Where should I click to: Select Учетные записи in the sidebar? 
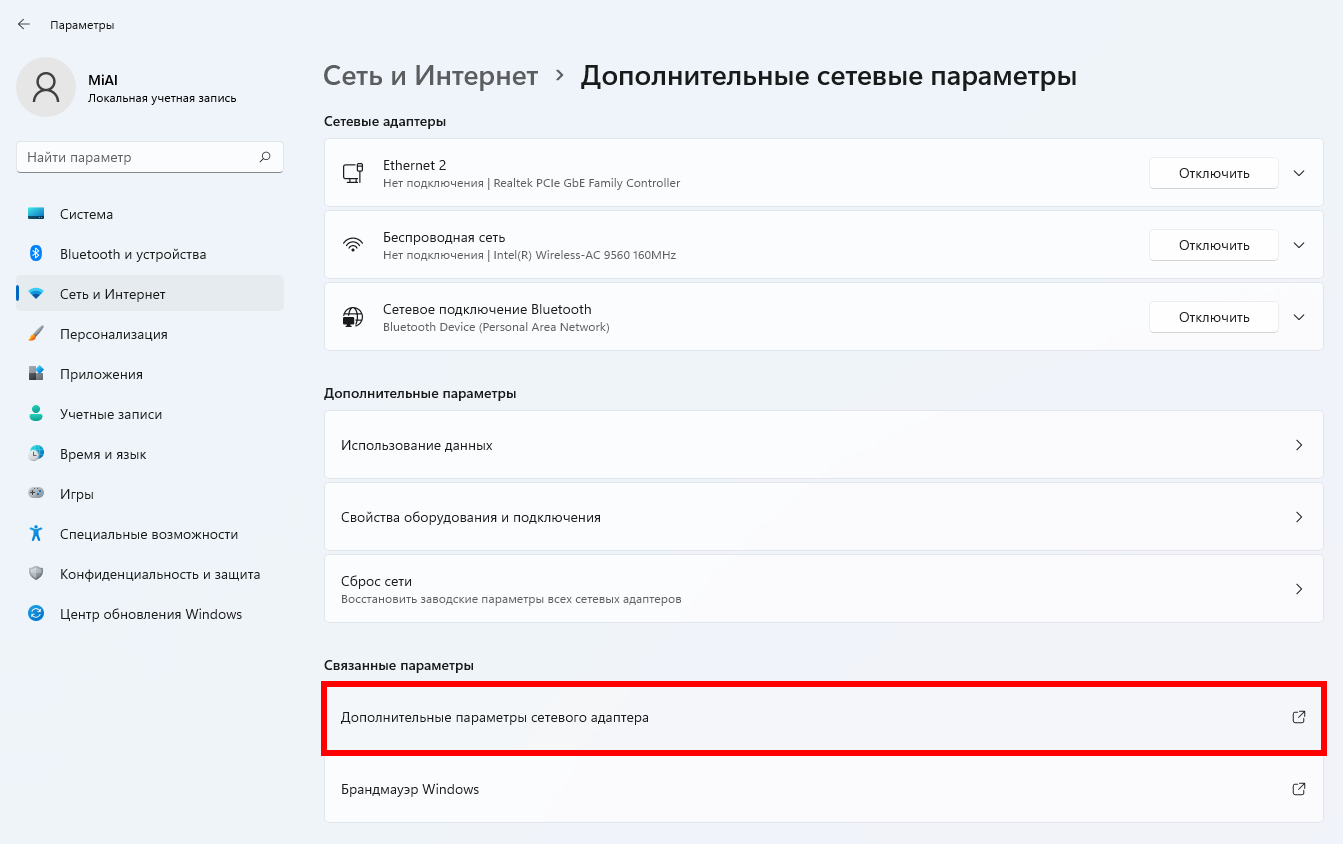tap(110, 414)
